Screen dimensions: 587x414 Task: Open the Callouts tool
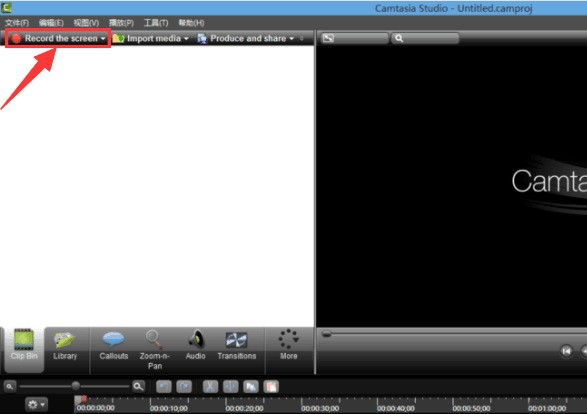(x=113, y=345)
